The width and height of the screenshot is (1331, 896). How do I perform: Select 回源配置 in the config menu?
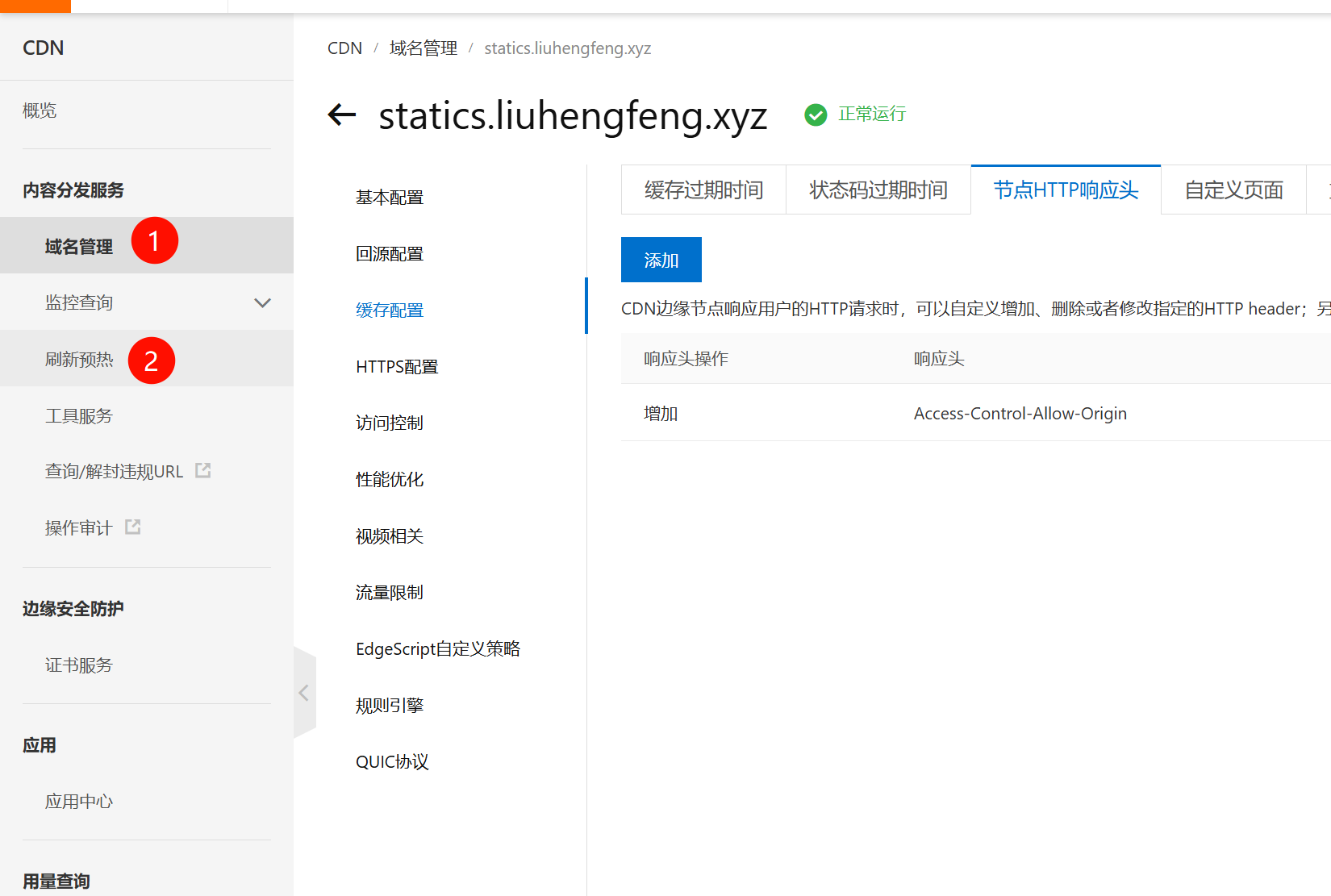tap(390, 254)
